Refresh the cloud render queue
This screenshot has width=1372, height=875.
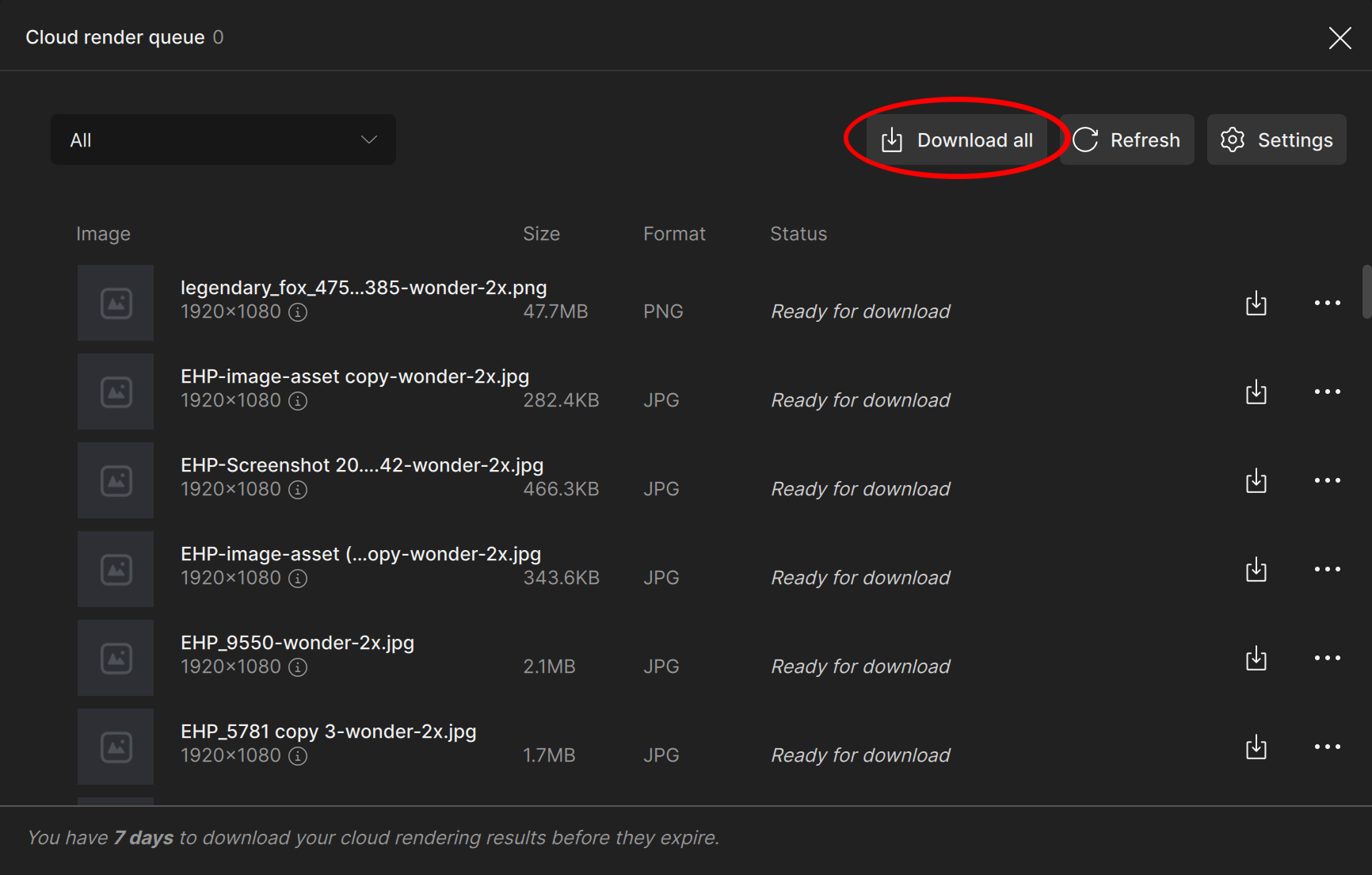[x=1127, y=139]
